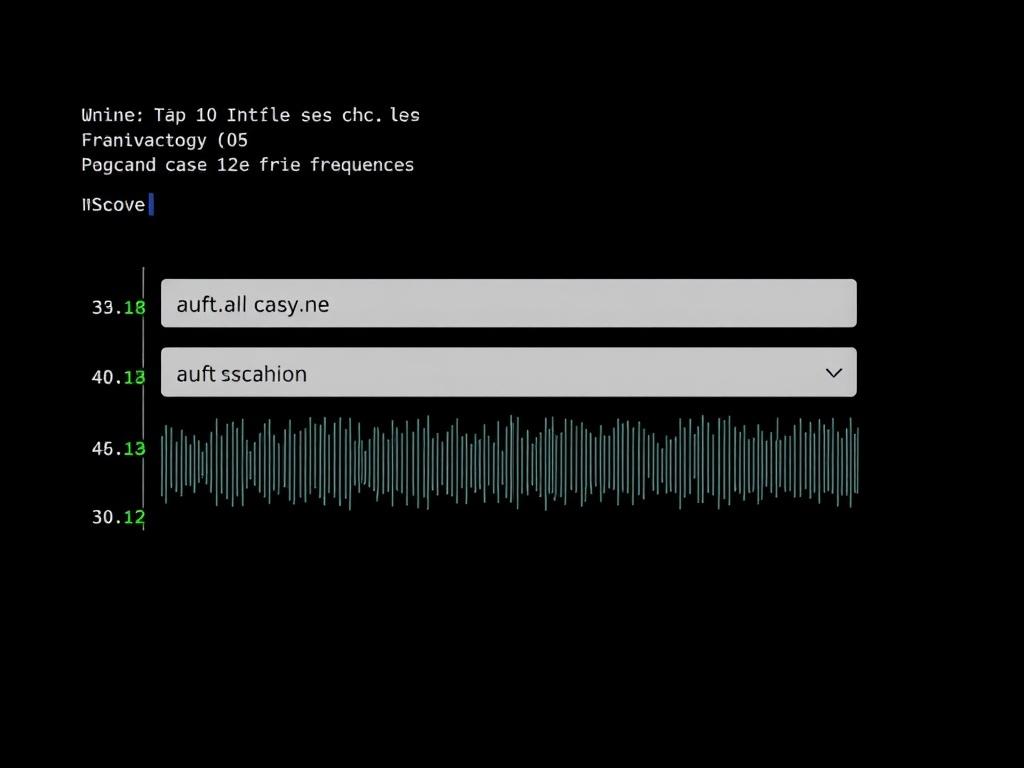This screenshot has height=768, width=1024.
Task: Click the waveform's left starting edge
Action: (x=164, y=462)
